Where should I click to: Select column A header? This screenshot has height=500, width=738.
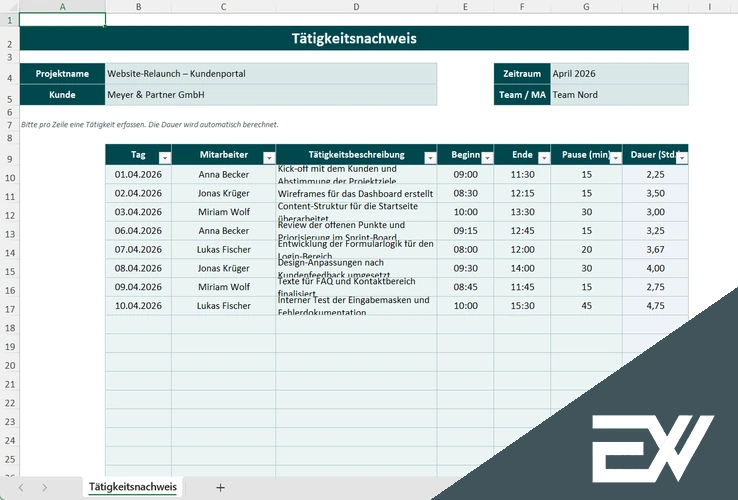pyautogui.click(x=62, y=7)
